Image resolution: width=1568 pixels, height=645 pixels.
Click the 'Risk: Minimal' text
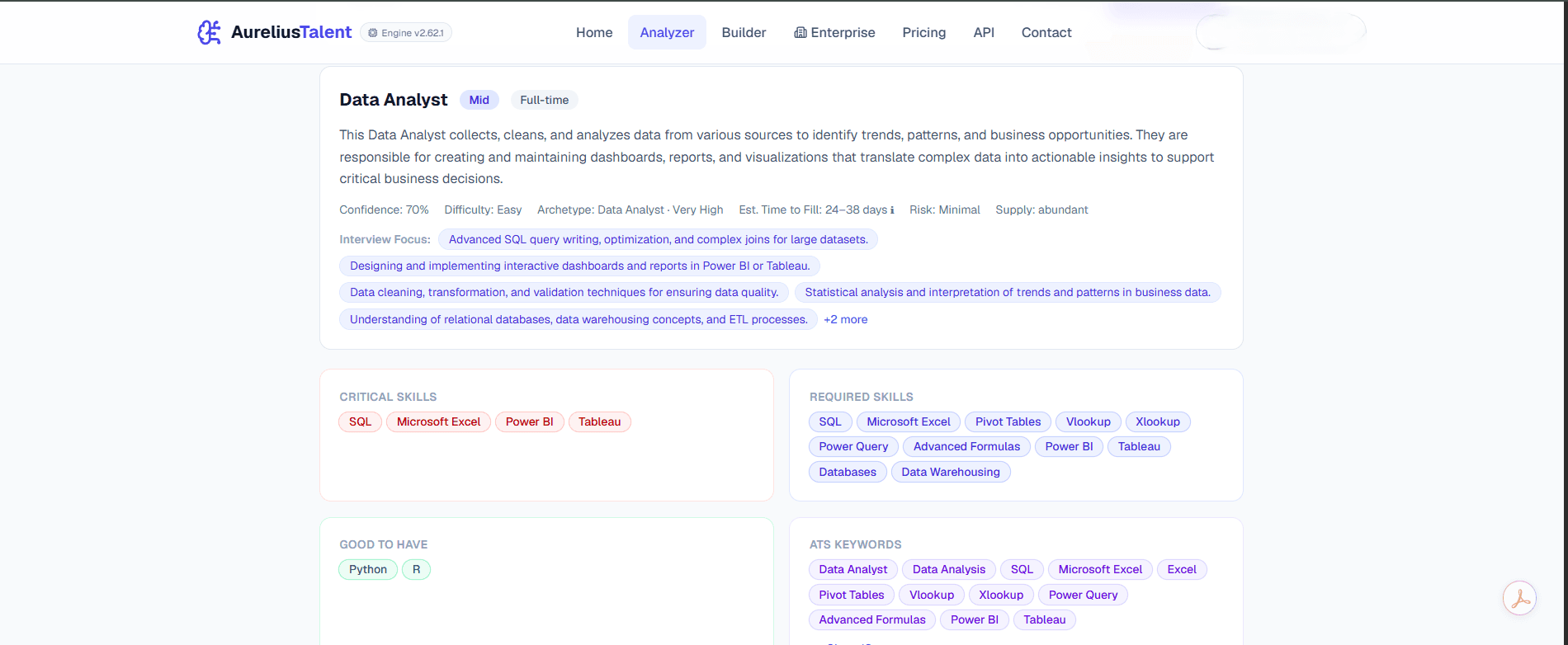945,210
